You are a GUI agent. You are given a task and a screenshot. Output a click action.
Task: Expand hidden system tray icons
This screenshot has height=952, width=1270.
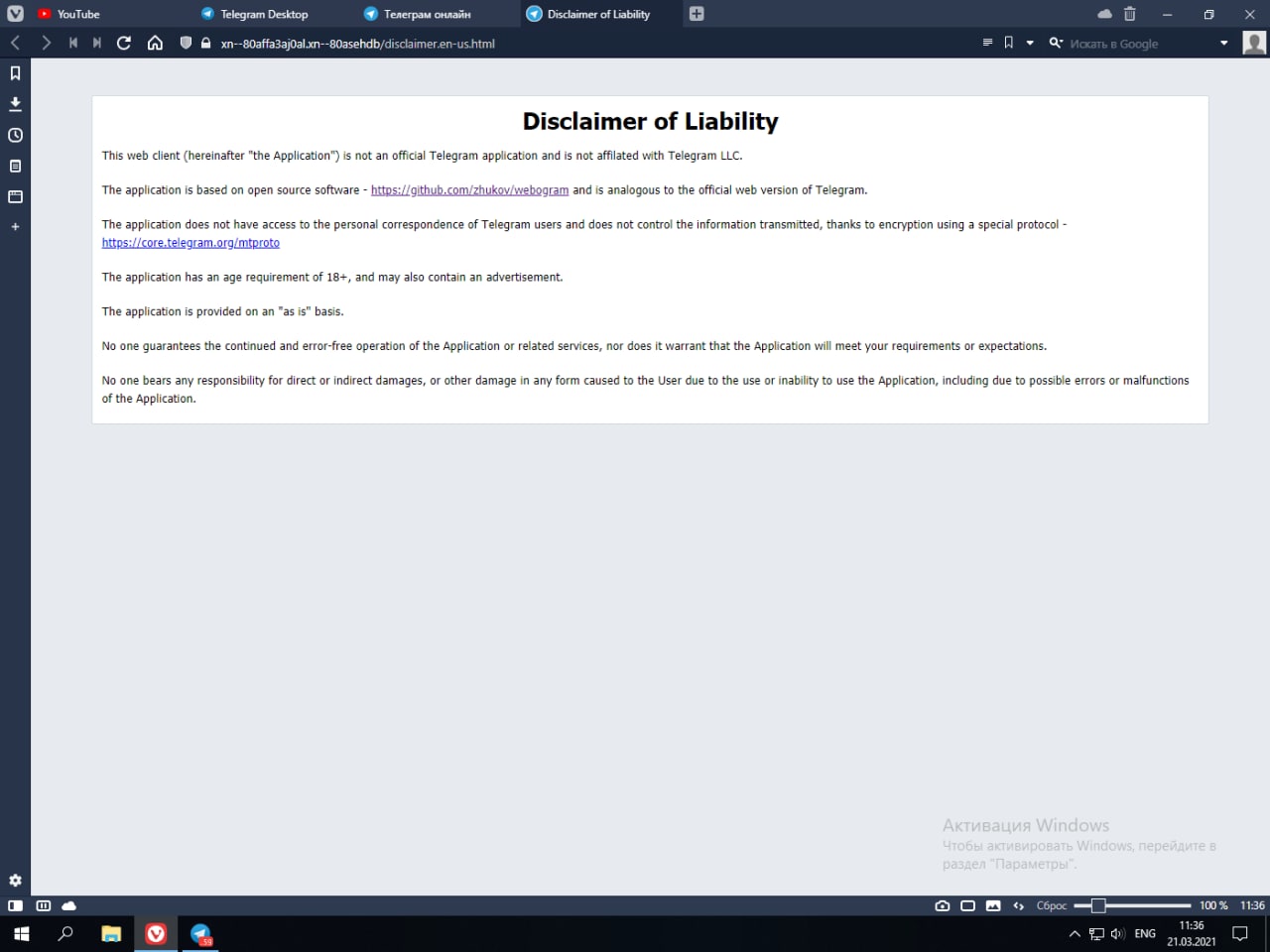point(1075,933)
